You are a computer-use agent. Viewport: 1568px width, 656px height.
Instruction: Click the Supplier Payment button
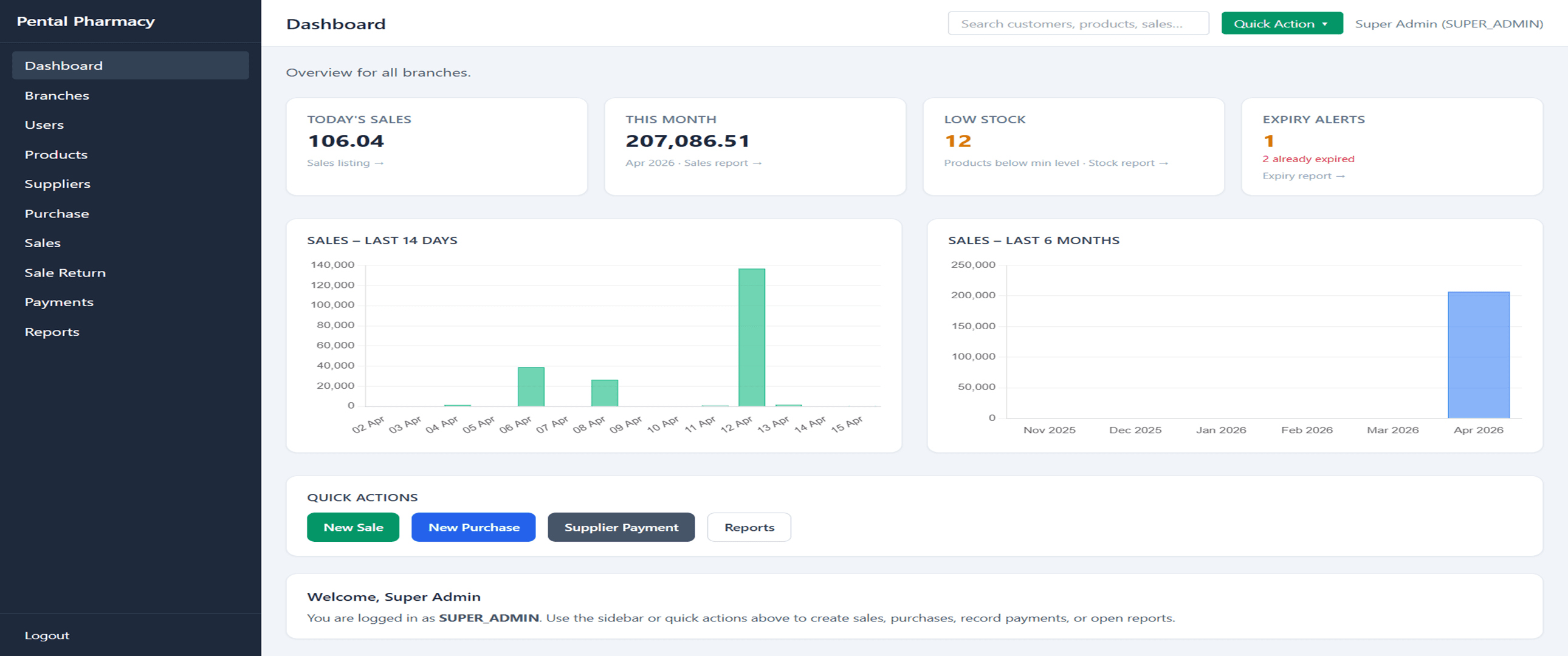pos(621,527)
